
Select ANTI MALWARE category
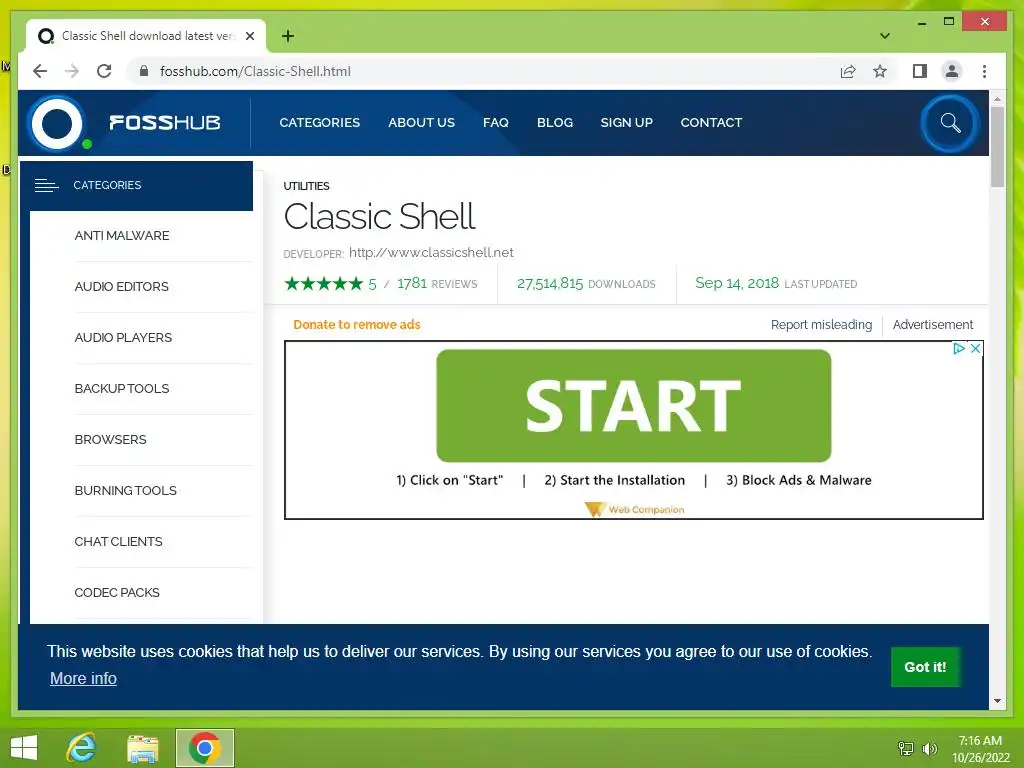(x=122, y=236)
